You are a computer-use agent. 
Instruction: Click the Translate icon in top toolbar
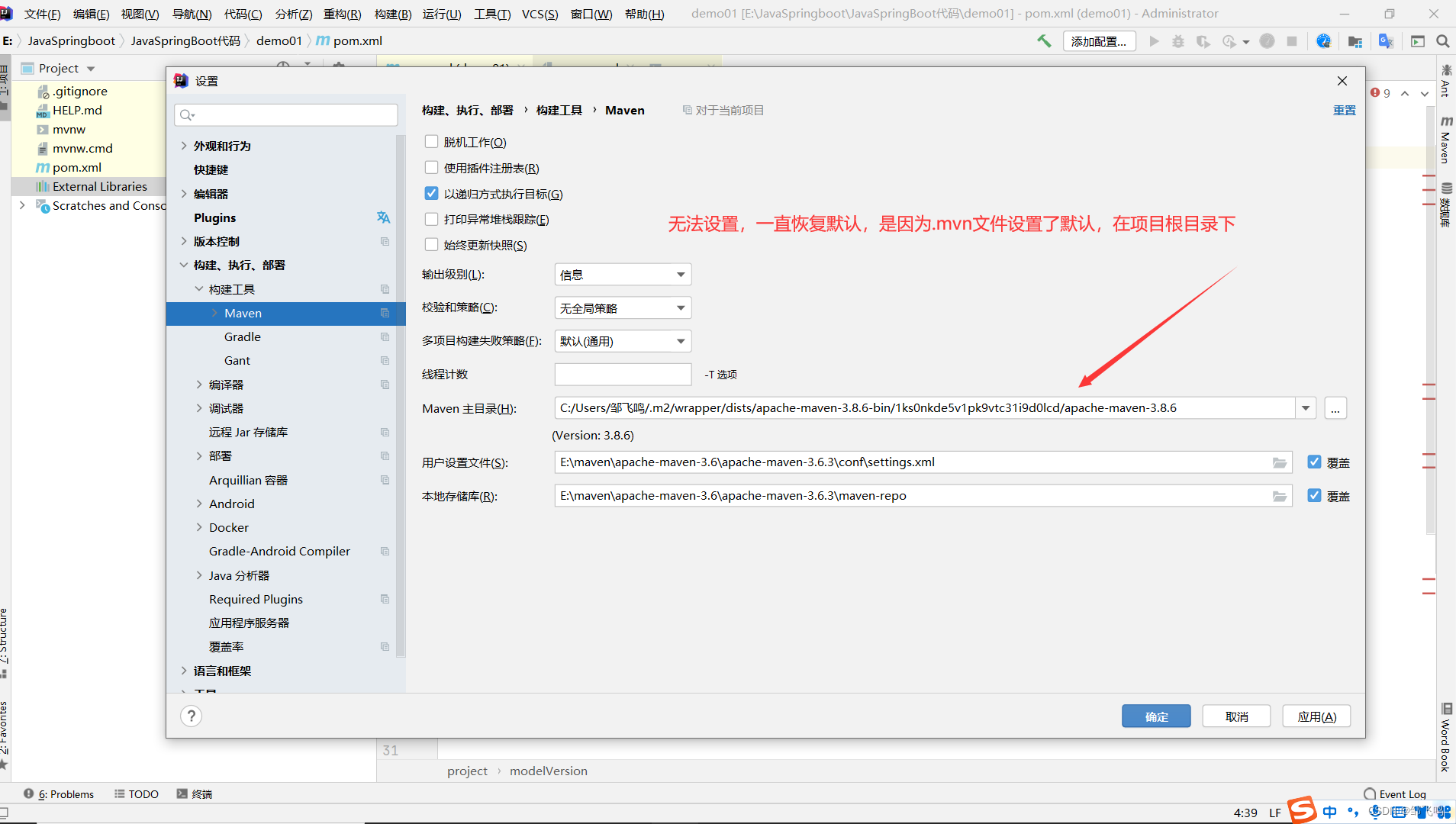1387,41
